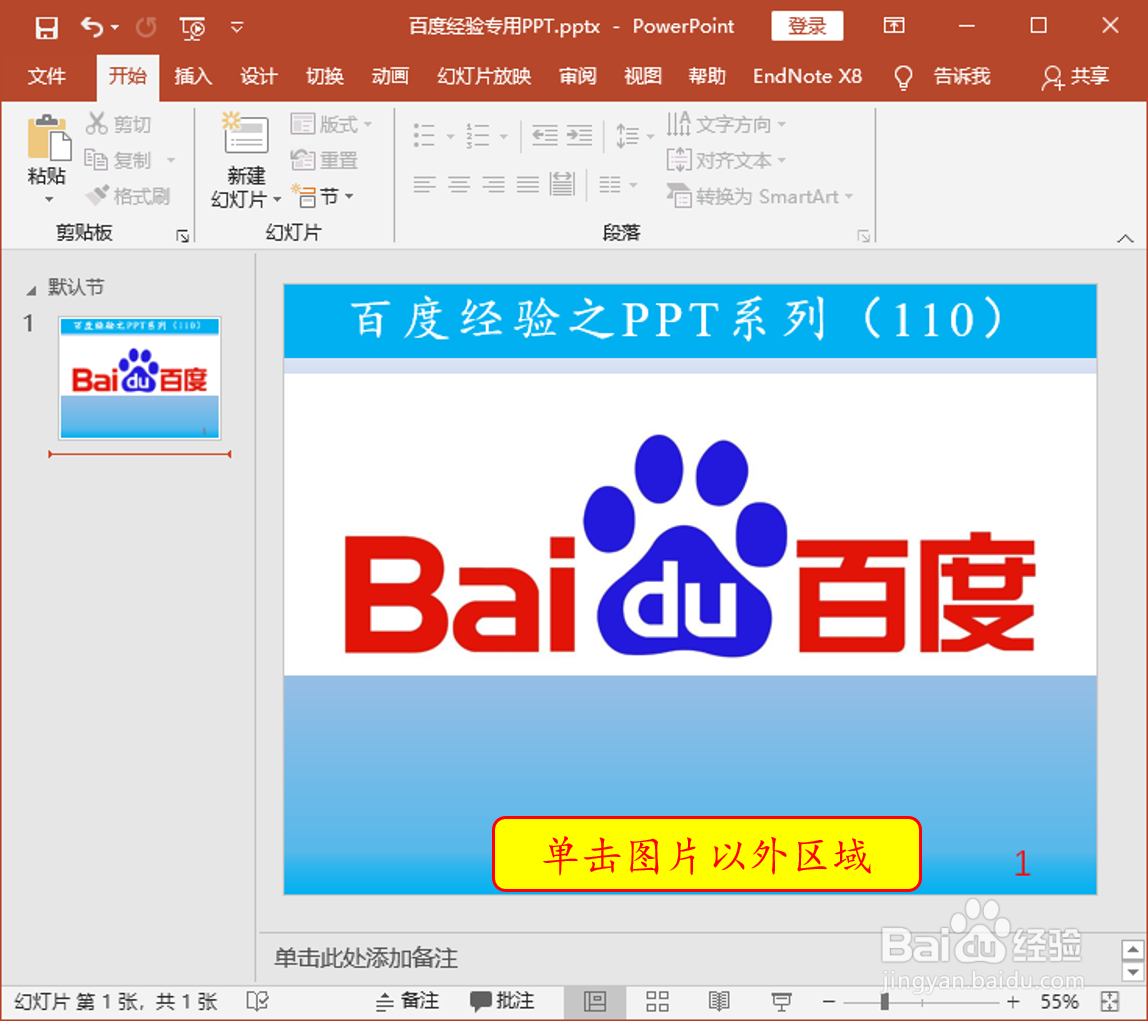Click the bullets list icon
Viewport: 1148px width, 1021px height.
(425, 135)
